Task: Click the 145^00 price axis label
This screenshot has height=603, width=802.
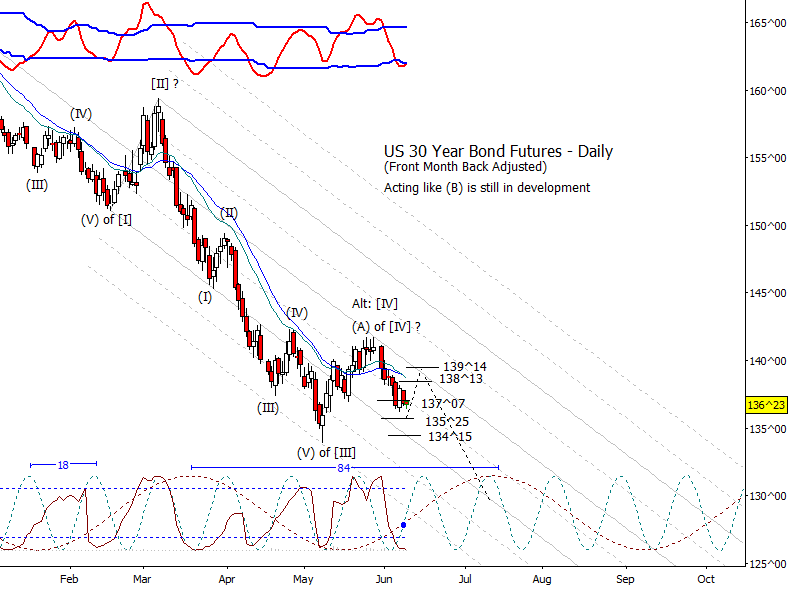Action: click(x=768, y=293)
